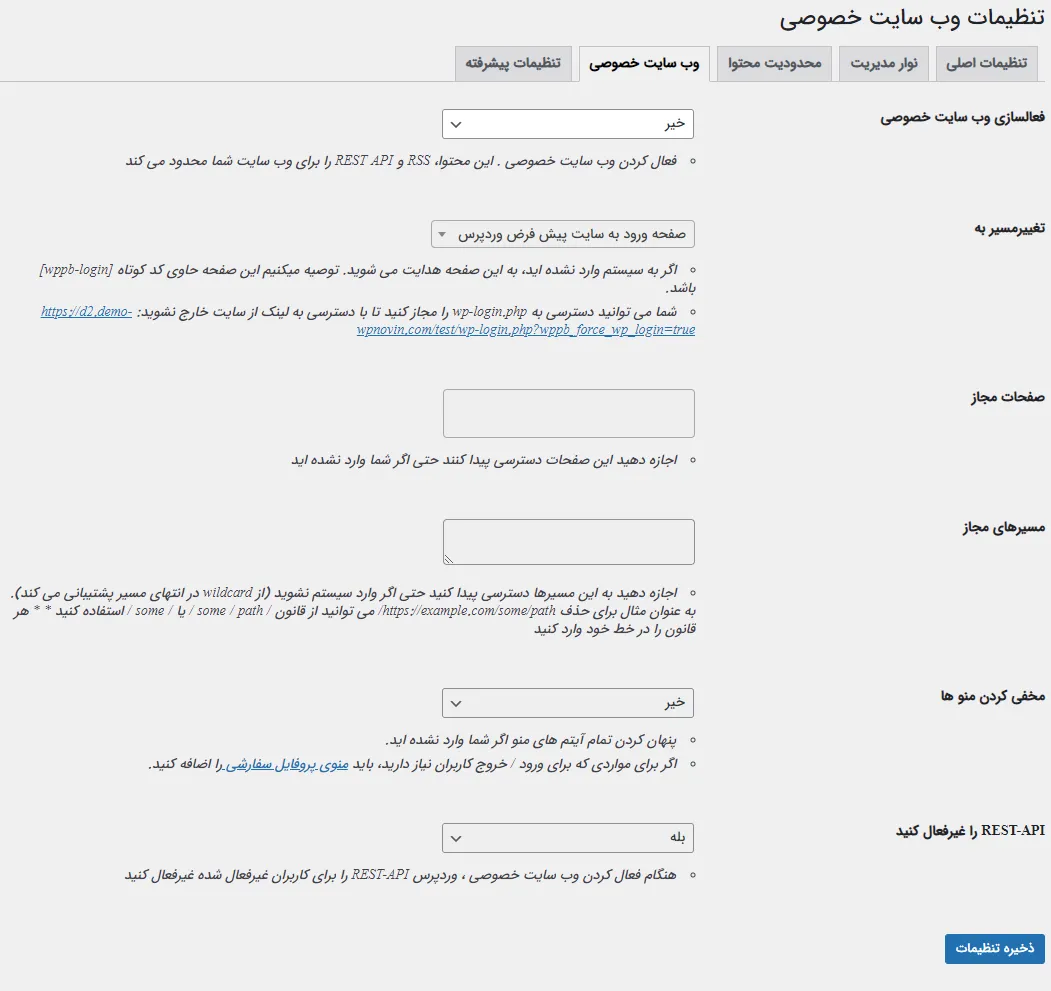Click the مسیرهای مجاز label
Viewport: 1051px width, 991px height.
click(1004, 528)
